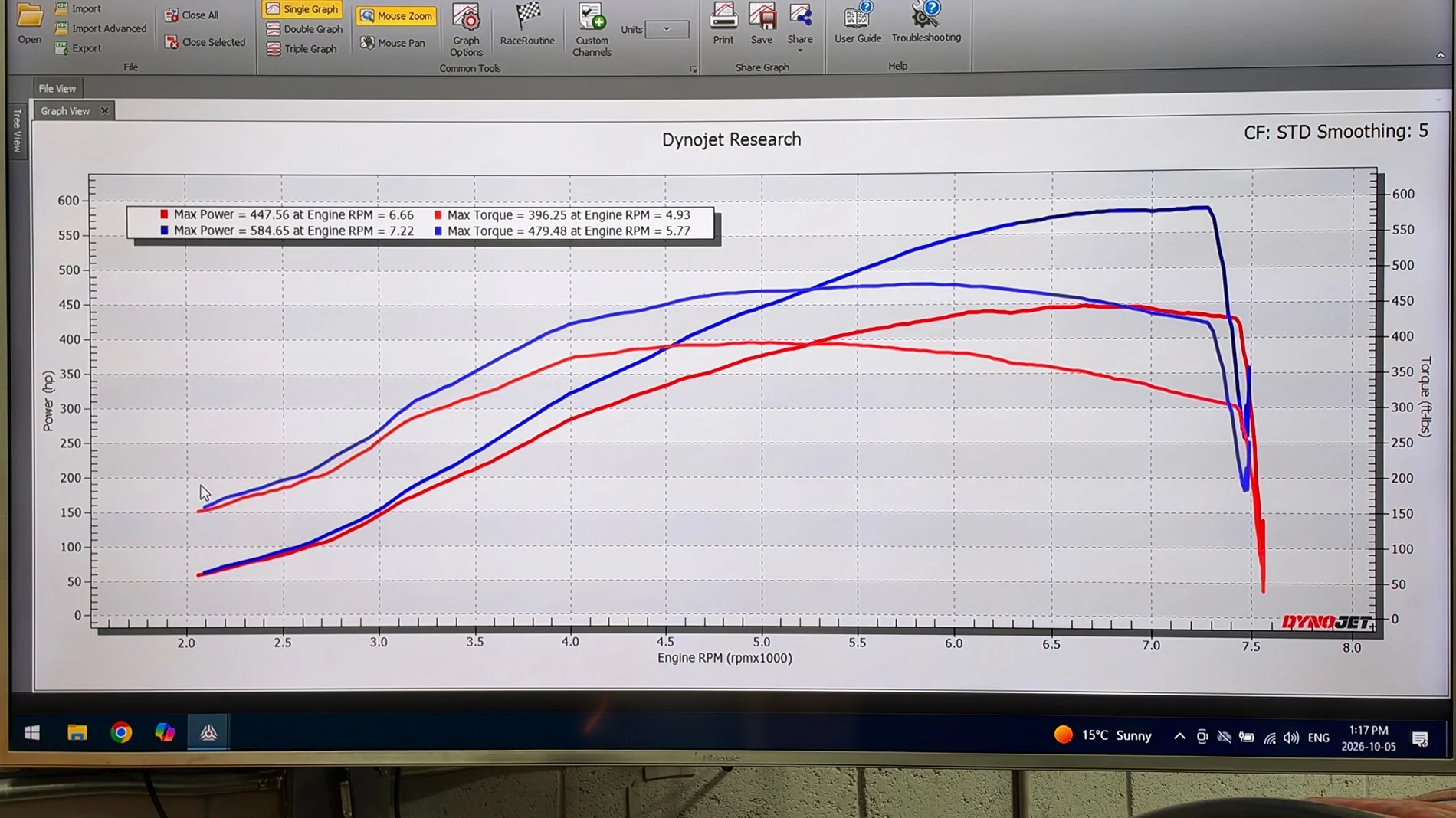Click the Dynojet Research graph title

tap(731, 139)
